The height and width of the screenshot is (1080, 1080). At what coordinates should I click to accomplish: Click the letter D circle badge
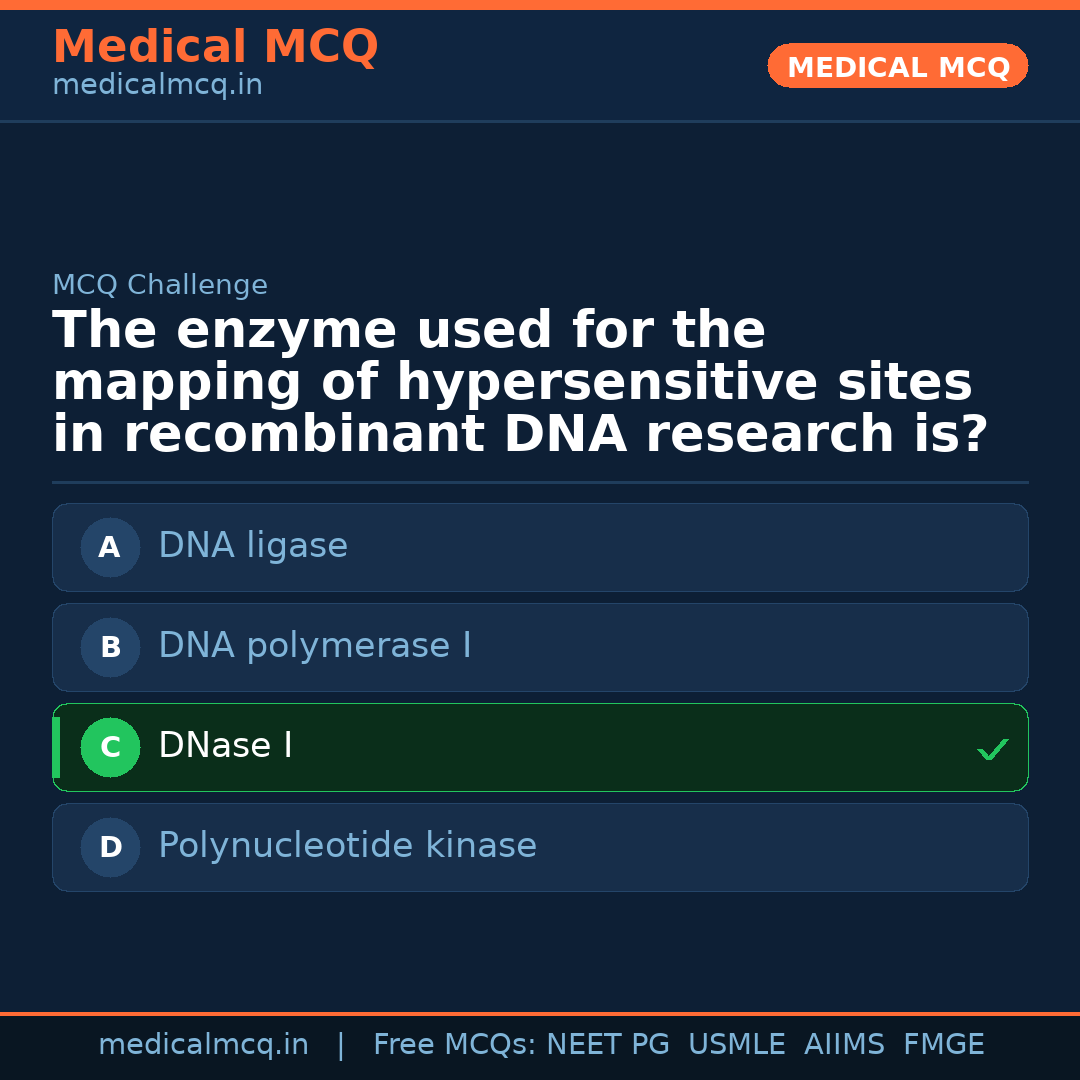point(110,847)
